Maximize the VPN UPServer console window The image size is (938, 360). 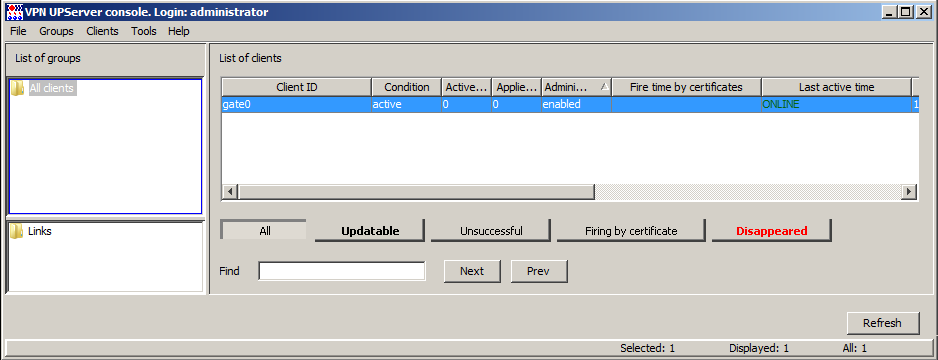click(907, 11)
